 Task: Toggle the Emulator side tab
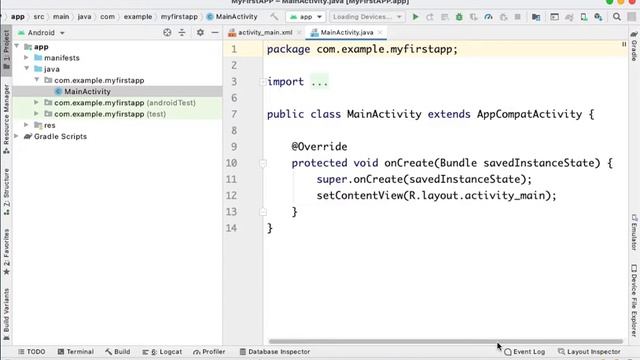[634, 232]
